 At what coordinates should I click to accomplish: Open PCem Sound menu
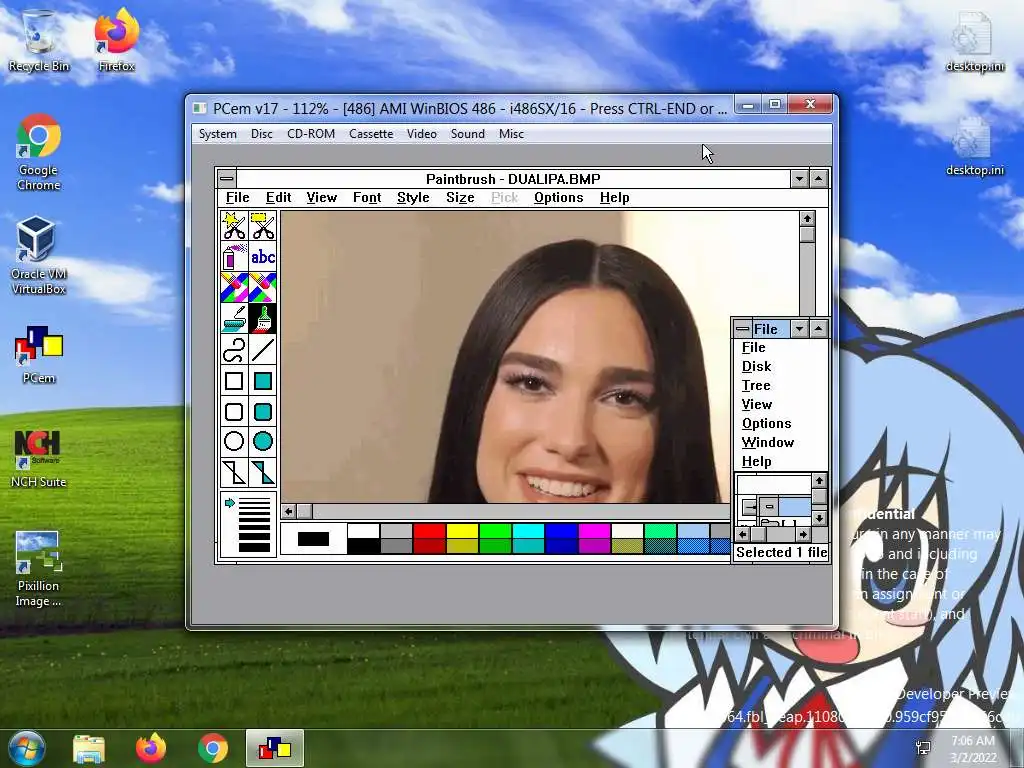(x=468, y=134)
